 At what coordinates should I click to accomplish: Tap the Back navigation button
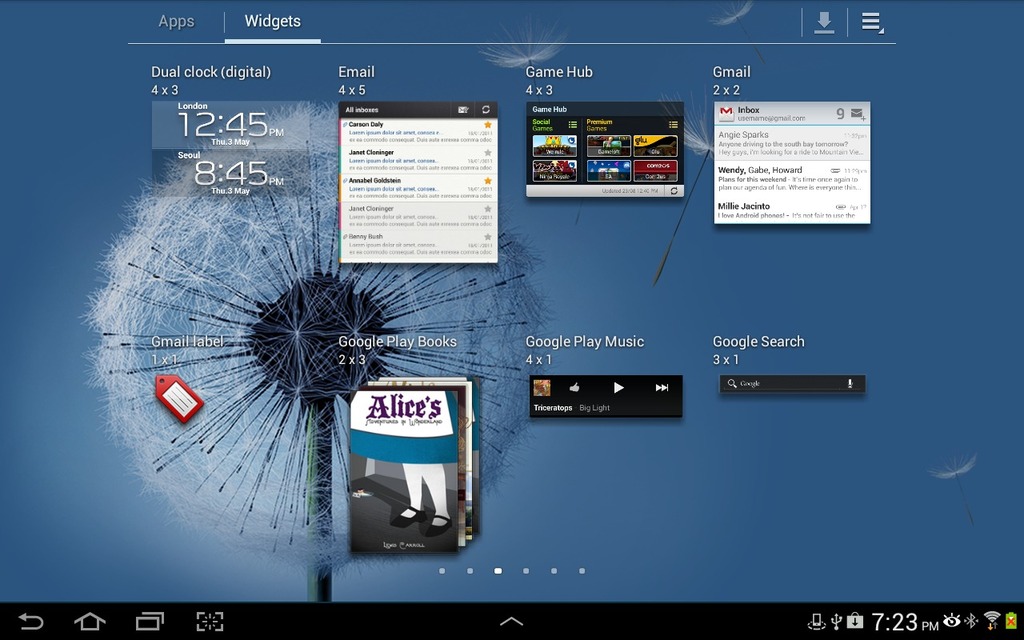tap(30, 621)
